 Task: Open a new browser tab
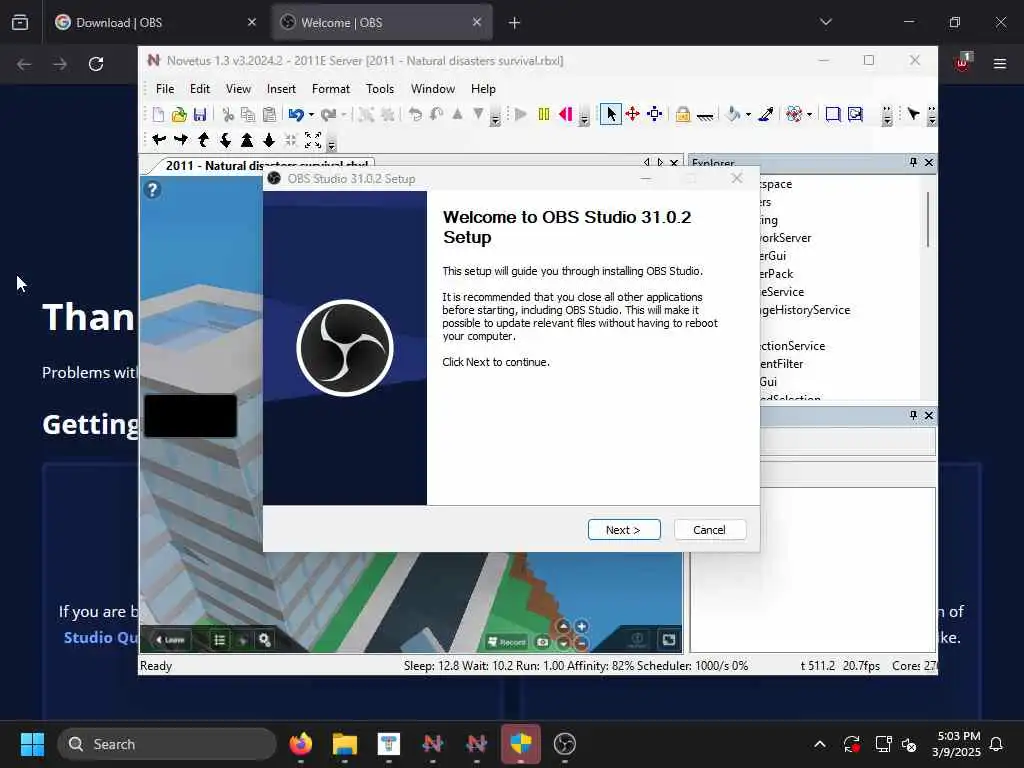[515, 23]
